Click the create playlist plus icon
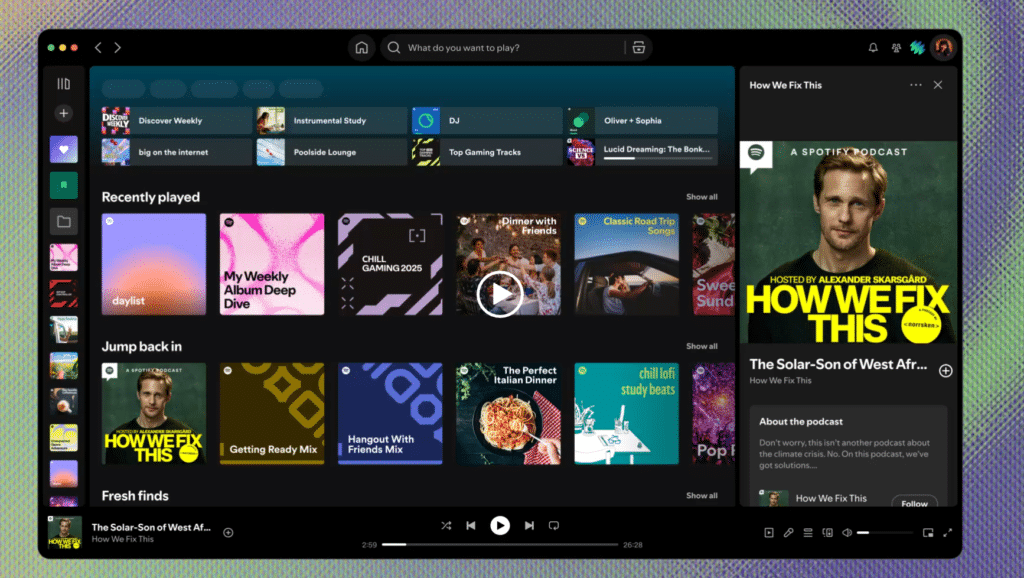The height and width of the screenshot is (578, 1024). point(63,113)
